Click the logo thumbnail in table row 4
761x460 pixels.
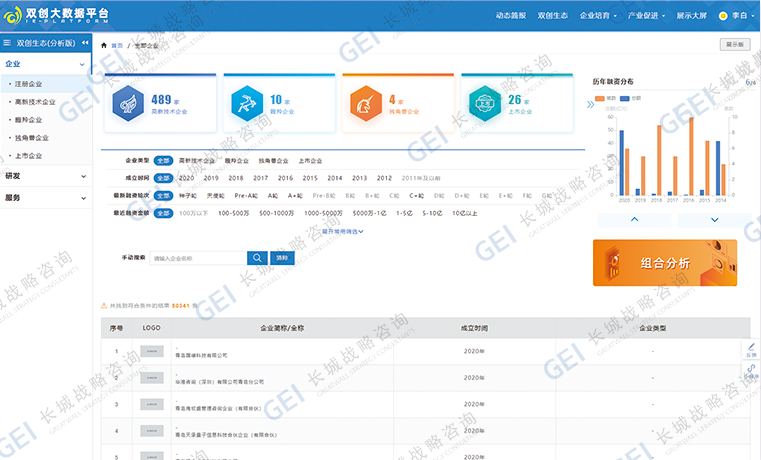tap(152, 430)
